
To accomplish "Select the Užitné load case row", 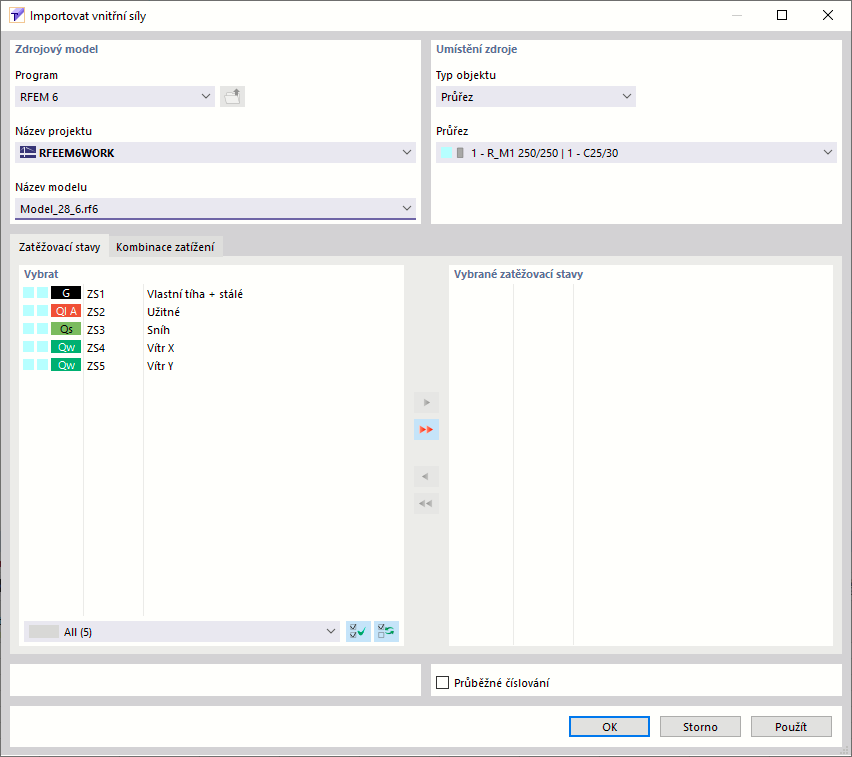I will click(212, 311).
